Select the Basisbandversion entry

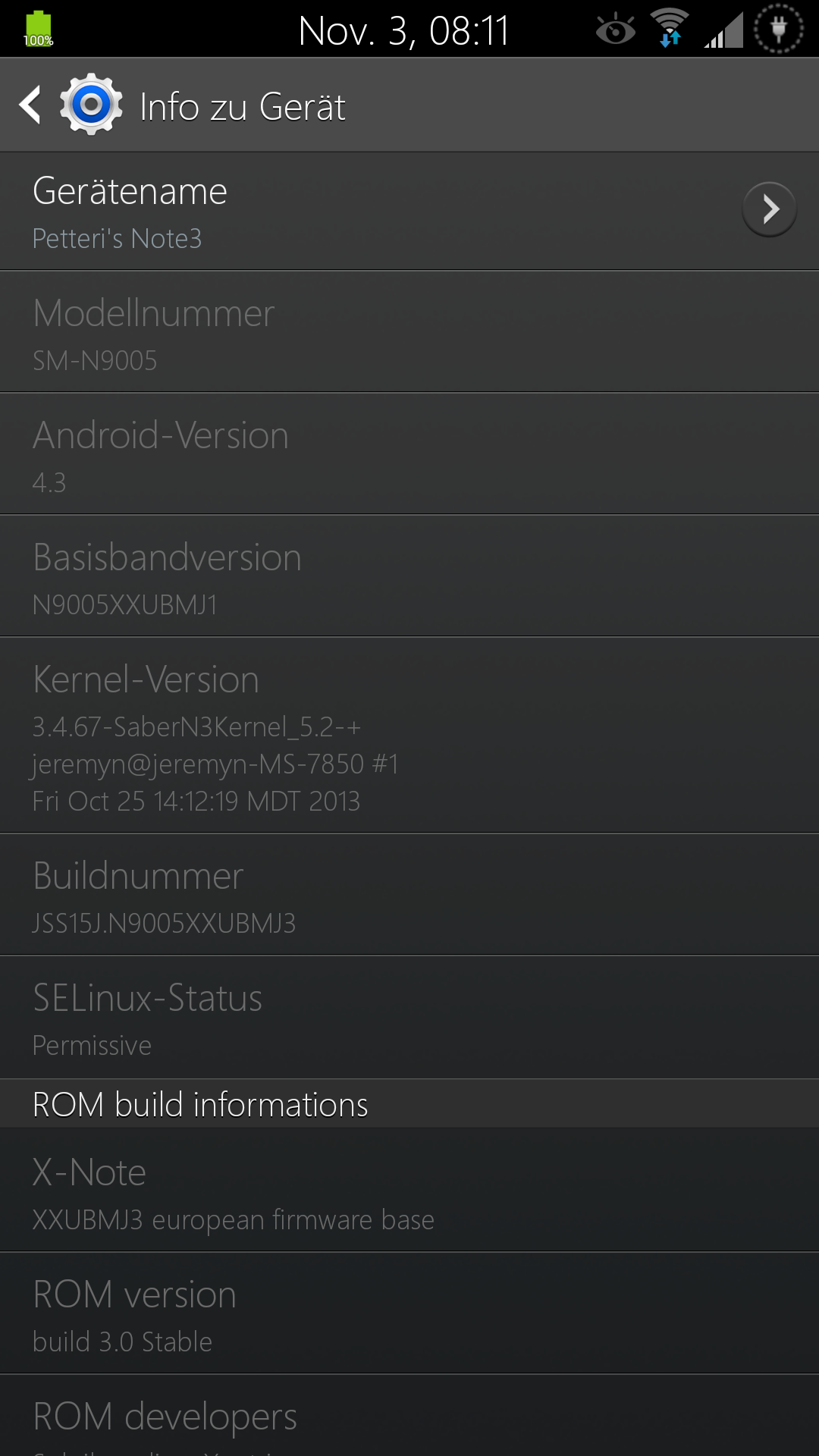pyautogui.click(x=409, y=576)
